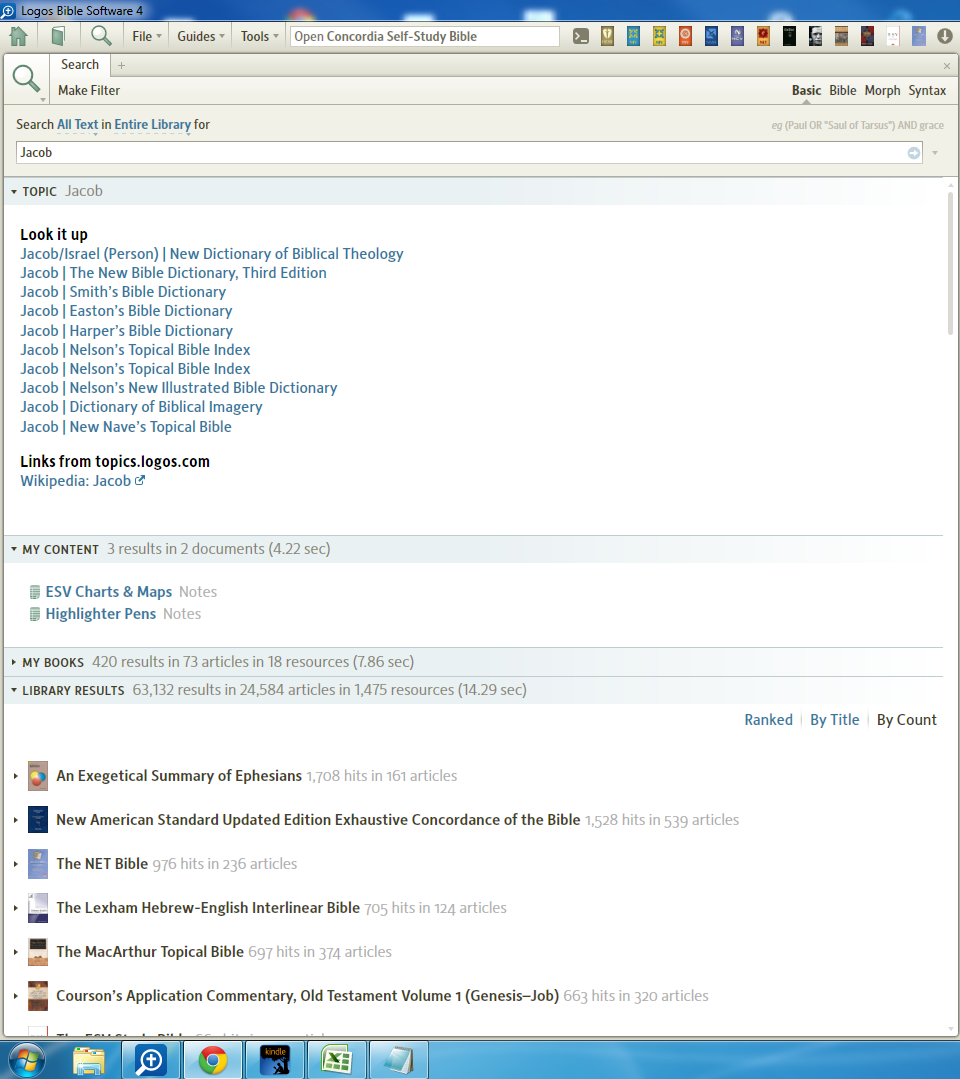Open the Tools menu

pos(259,36)
